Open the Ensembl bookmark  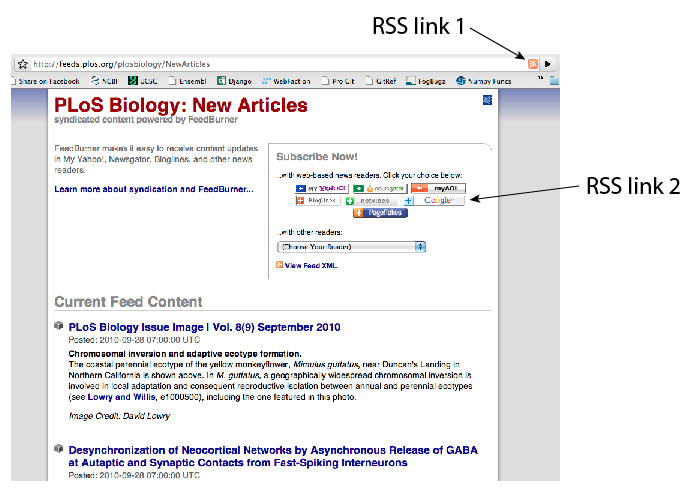[x=187, y=81]
